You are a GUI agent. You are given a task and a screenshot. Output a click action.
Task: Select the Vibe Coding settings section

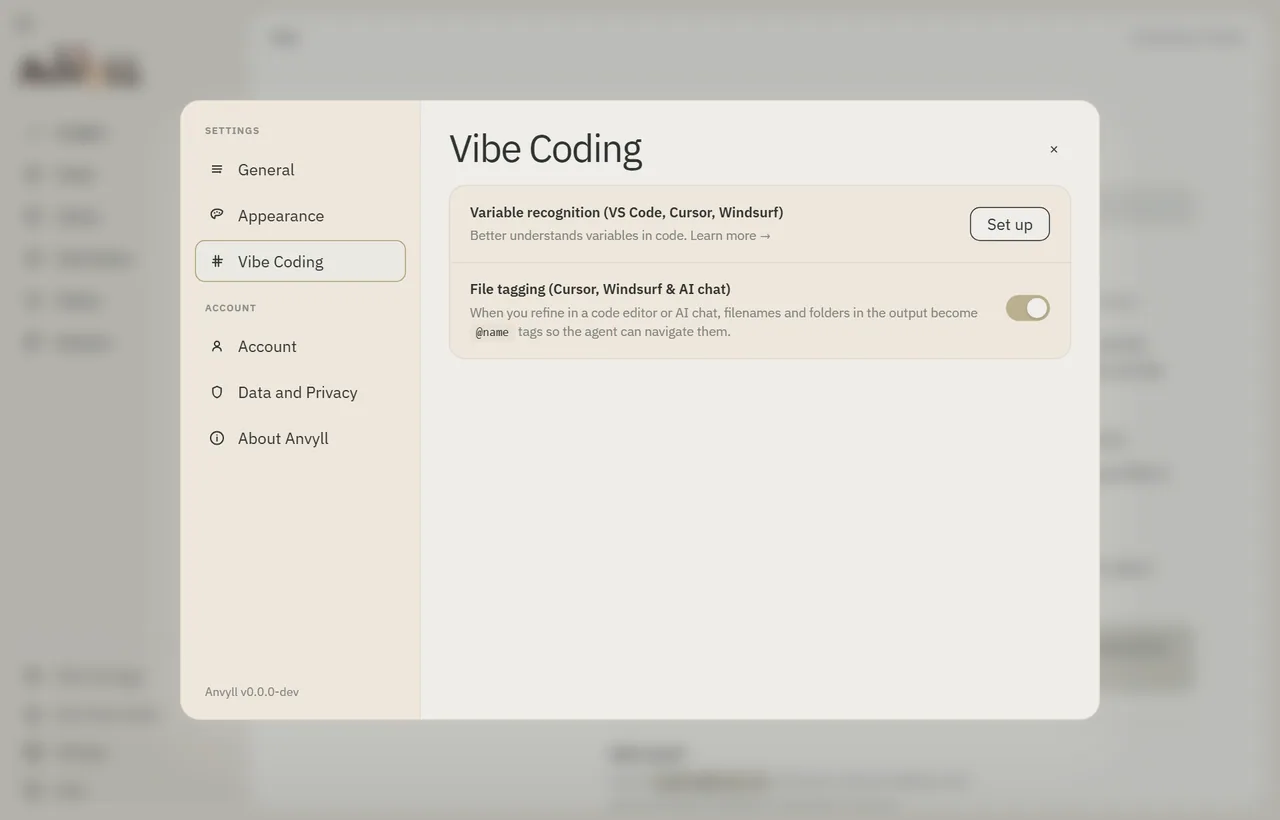pos(300,261)
